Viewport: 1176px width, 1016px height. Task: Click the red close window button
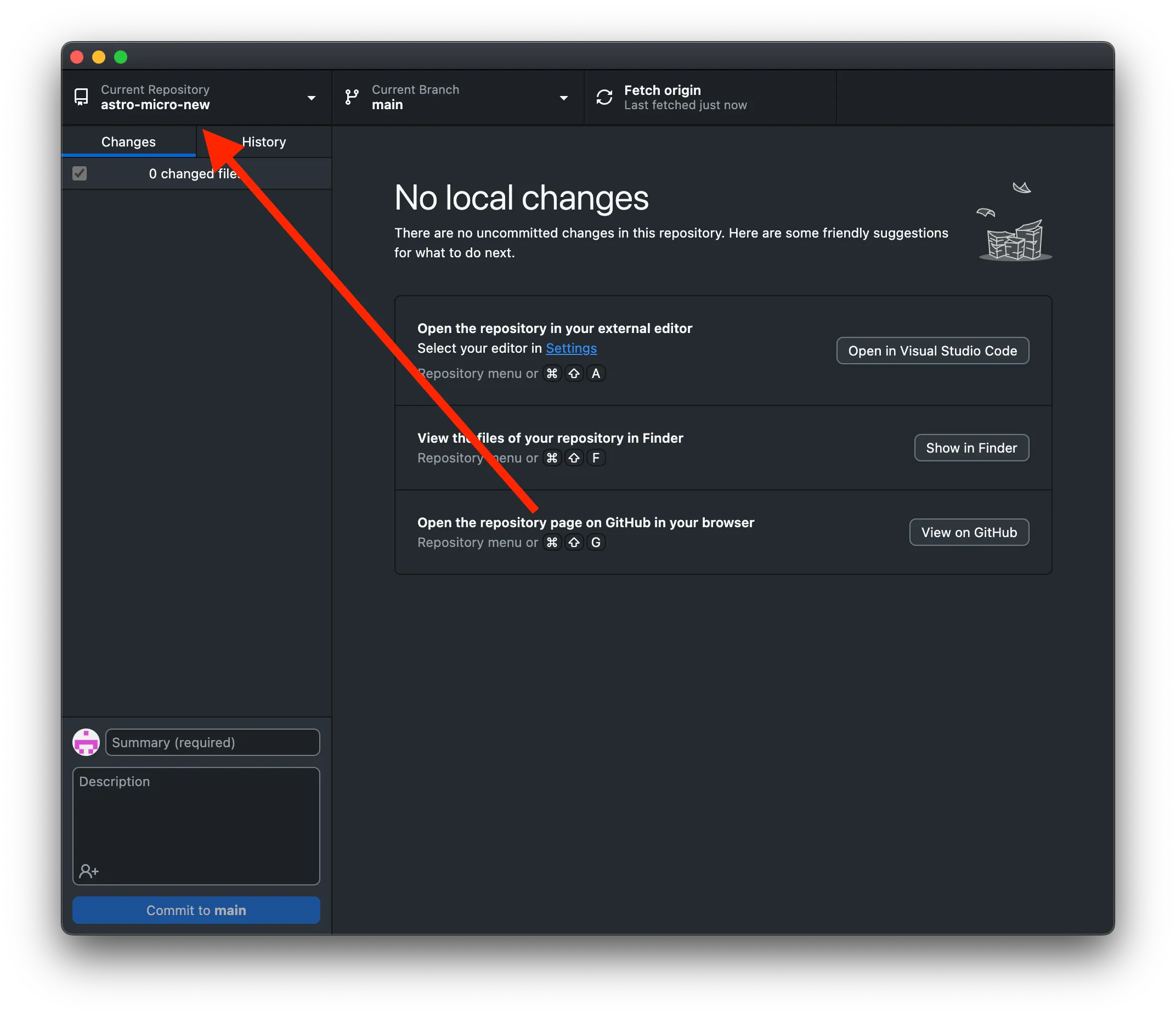click(x=77, y=57)
